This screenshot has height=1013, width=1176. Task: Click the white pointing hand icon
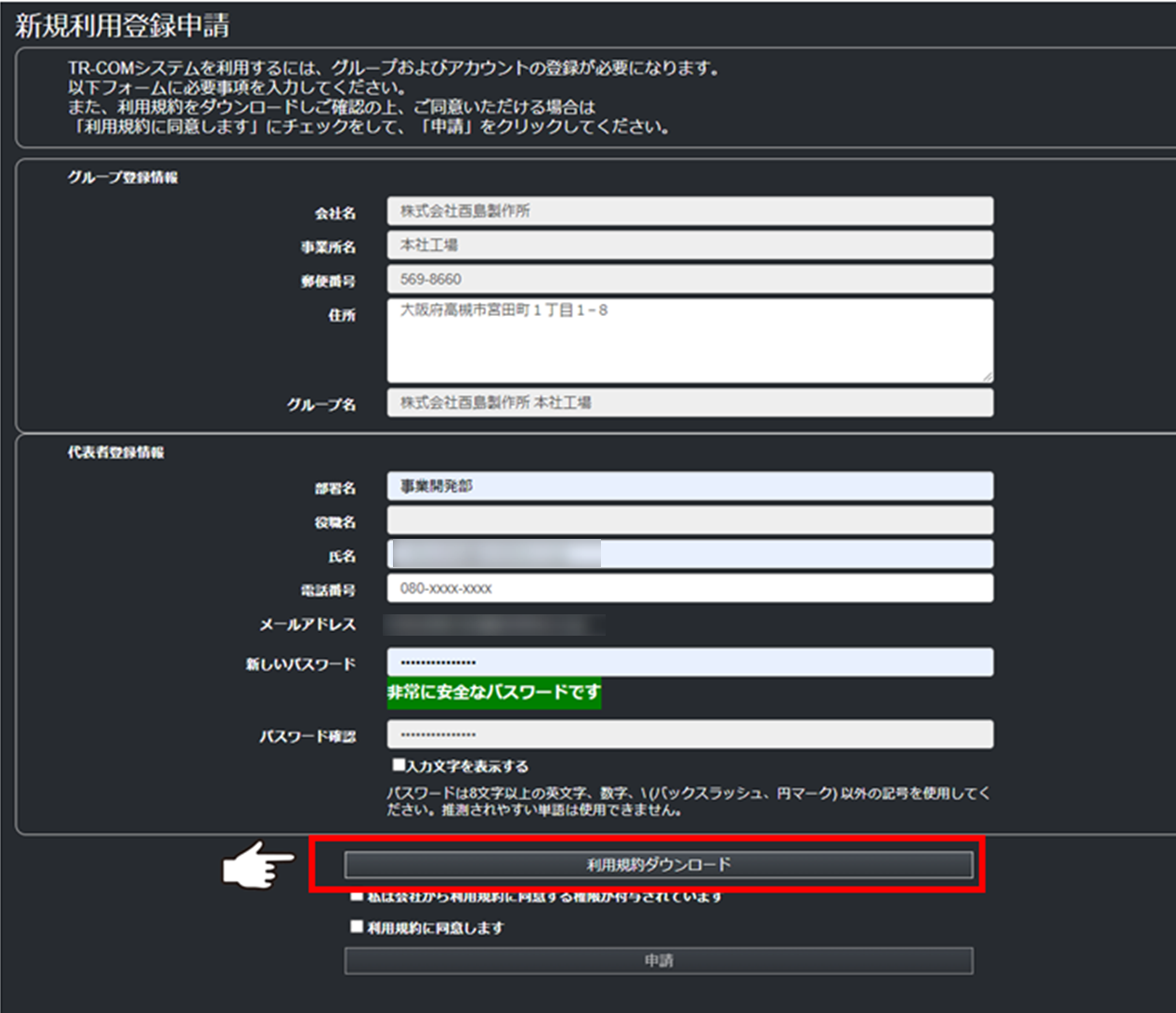pos(257,865)
